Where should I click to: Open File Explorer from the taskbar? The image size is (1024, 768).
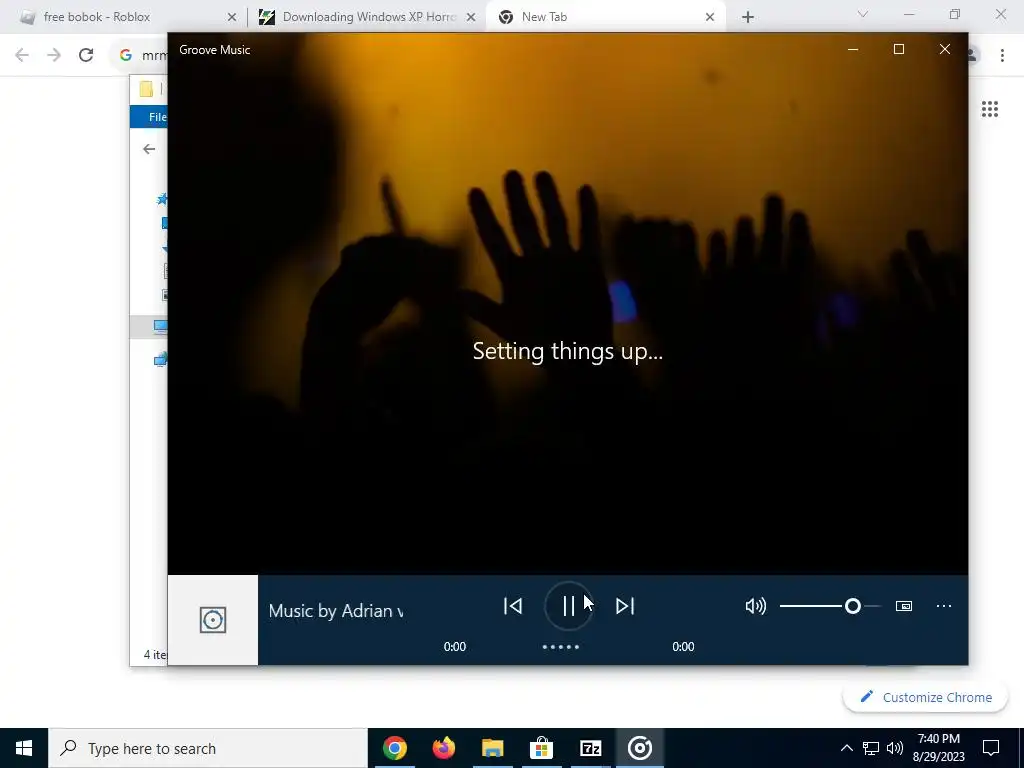492,748
